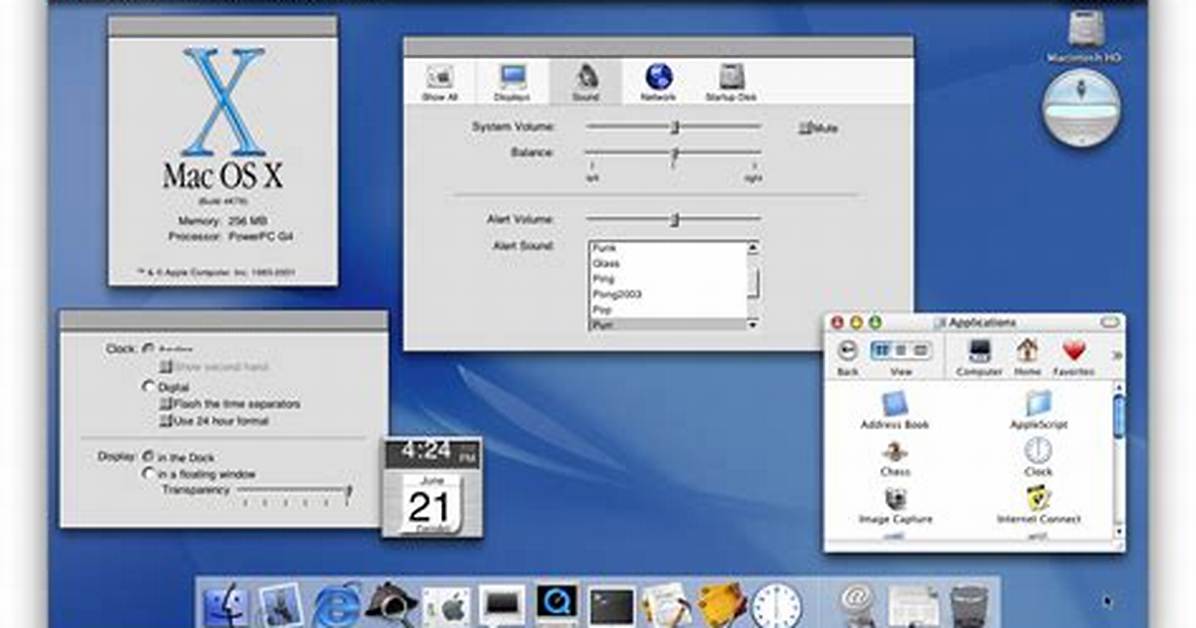Select Pong2003 alert sound
The image size is (1196, 628).
click(667, 294)
